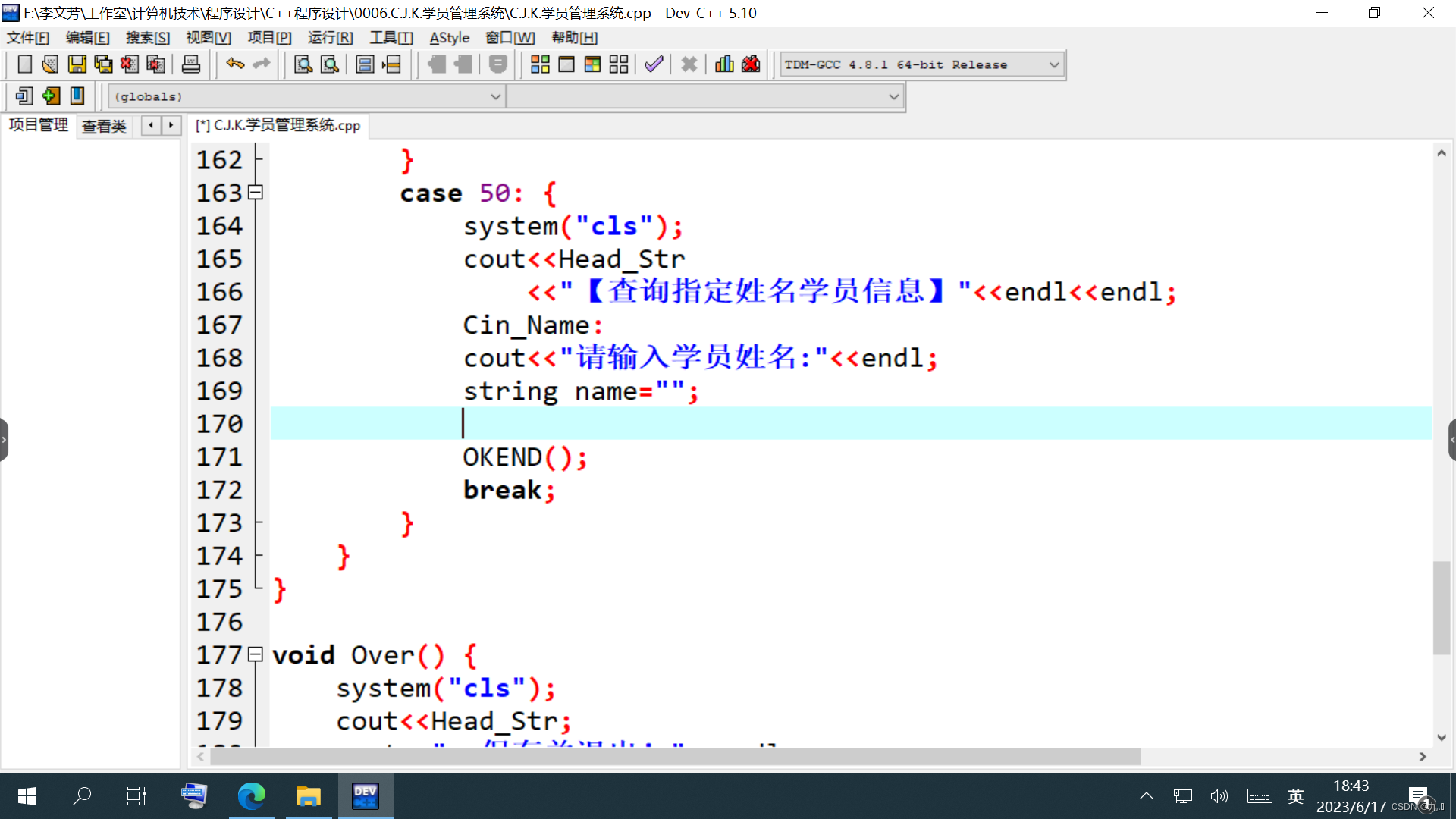Open the 运行[R] menu

tap(330, 38)
